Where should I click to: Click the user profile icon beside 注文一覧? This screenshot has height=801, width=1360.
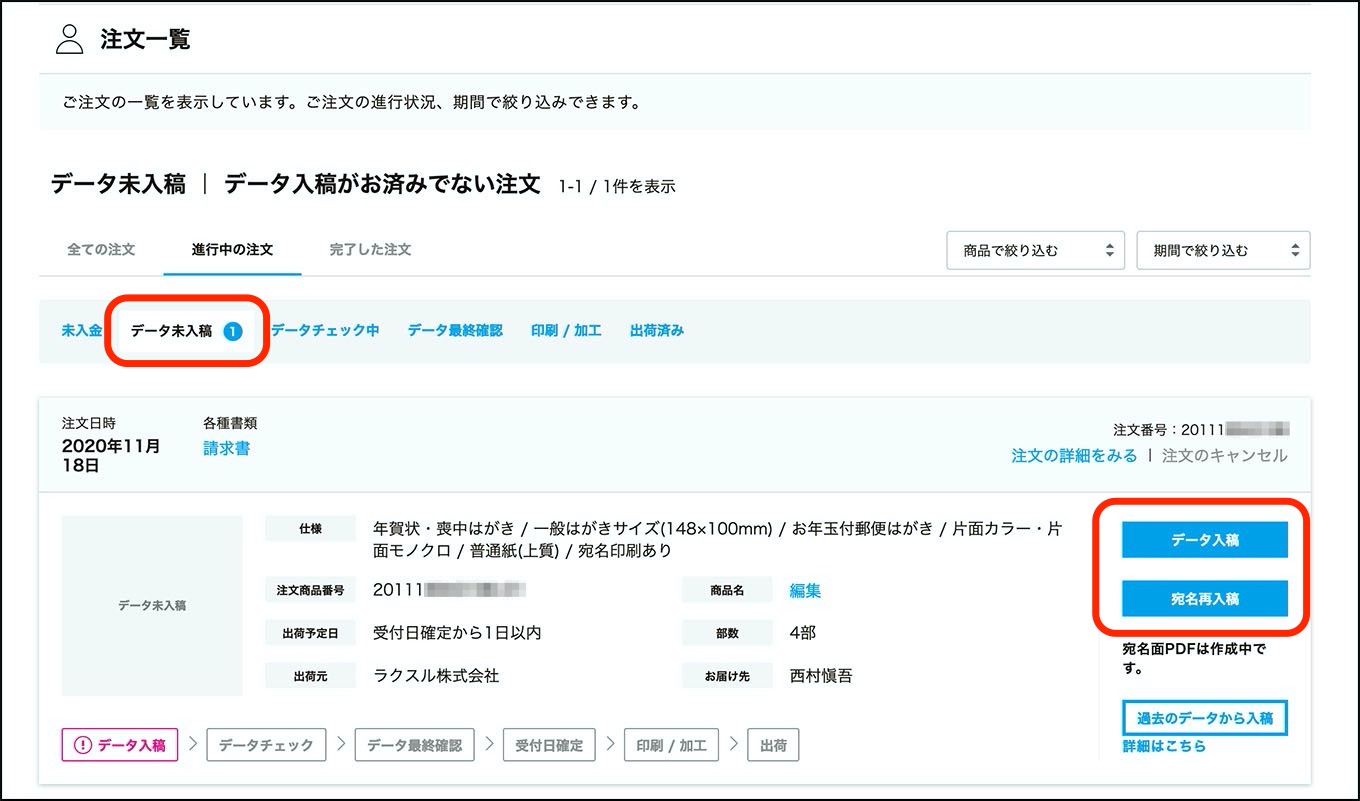69,40
